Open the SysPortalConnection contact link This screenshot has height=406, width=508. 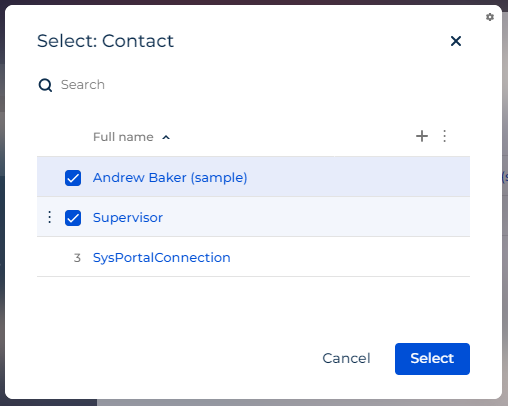(161, 258)
